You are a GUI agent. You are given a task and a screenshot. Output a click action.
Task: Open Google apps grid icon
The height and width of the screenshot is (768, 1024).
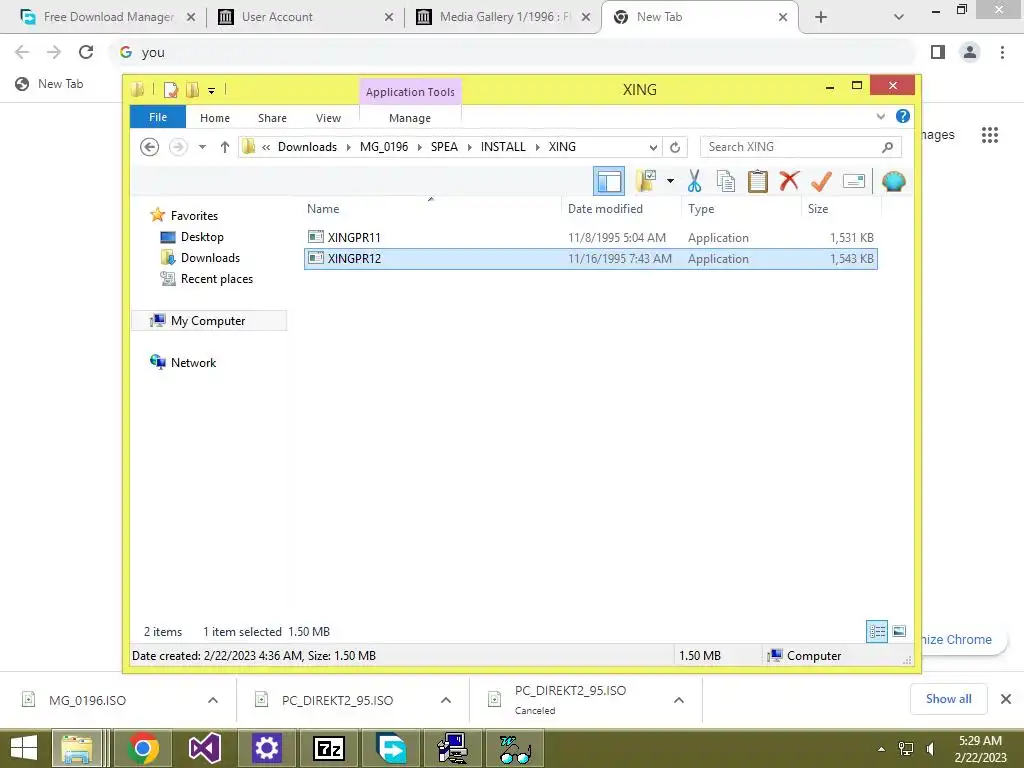(x=989, y=135)
